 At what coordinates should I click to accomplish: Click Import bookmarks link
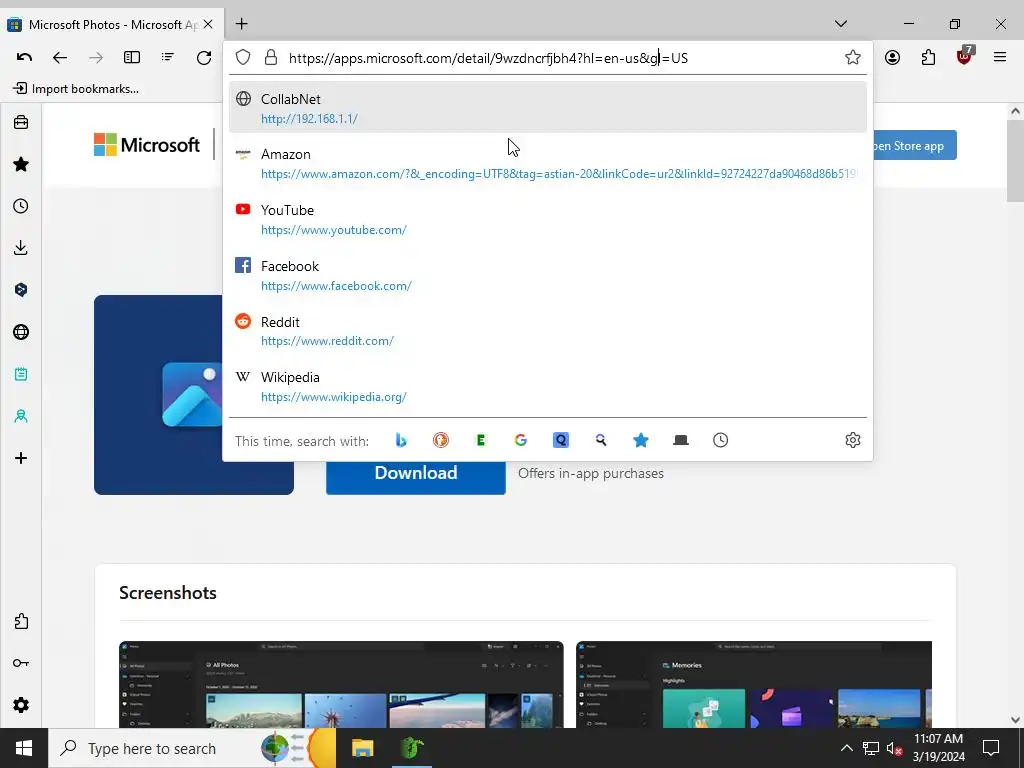coord(76,89)
